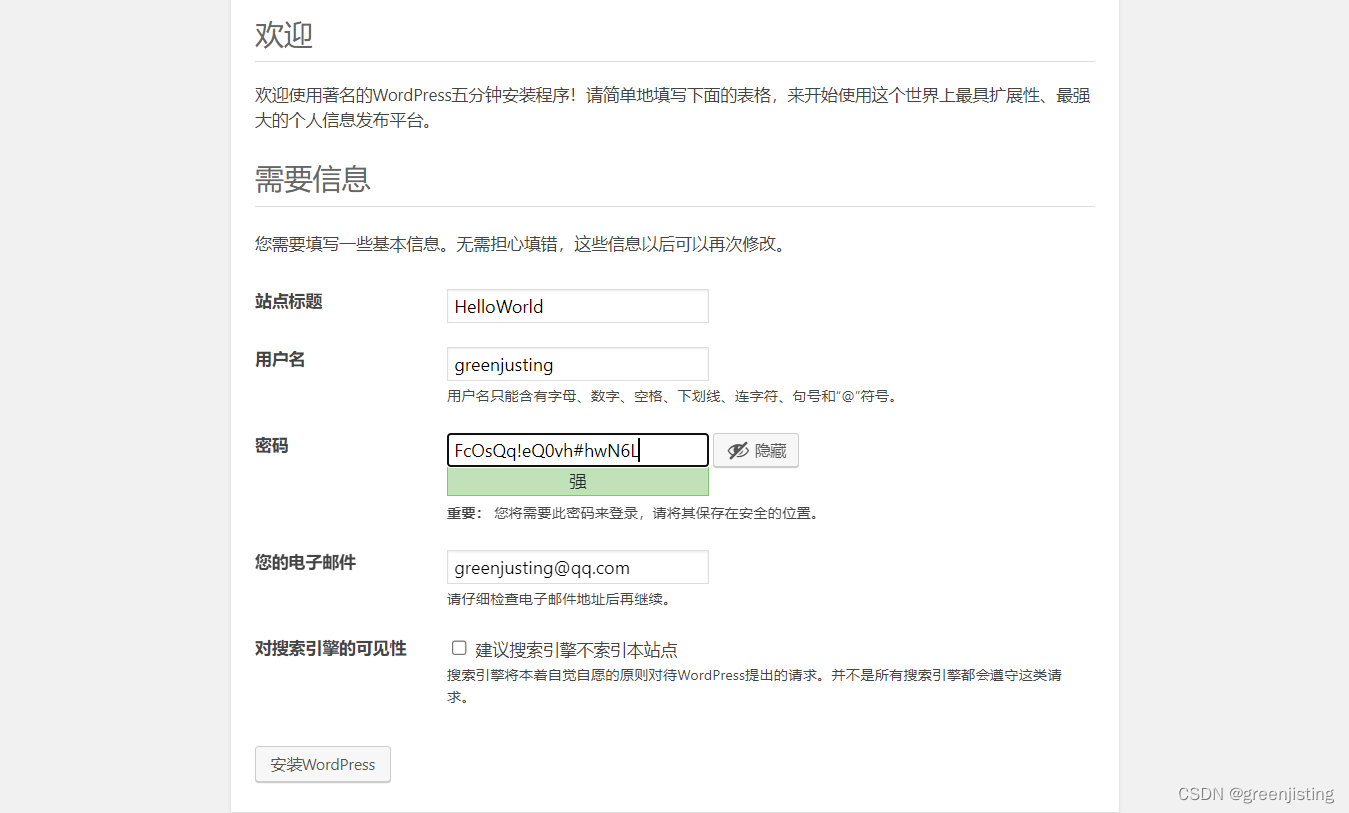Click the 您的电子邮件 label
Viewport: 1349px width, 813px height.
click(x=306, y=562)
